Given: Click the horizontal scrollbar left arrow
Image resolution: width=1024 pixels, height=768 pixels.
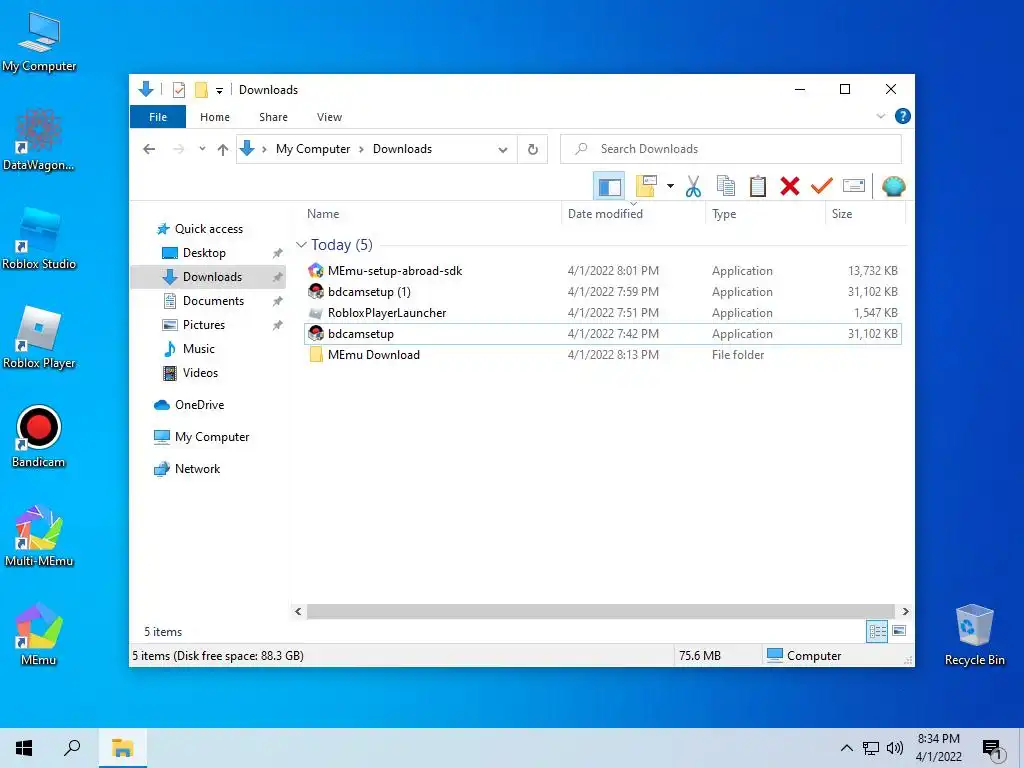Looking at the screenshot, I should 298,611.
